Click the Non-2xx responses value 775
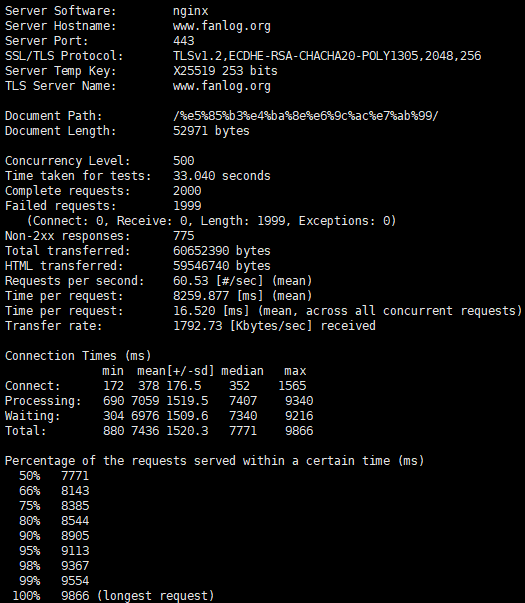The width and height of the screenshot is (525, 603). 183,236
